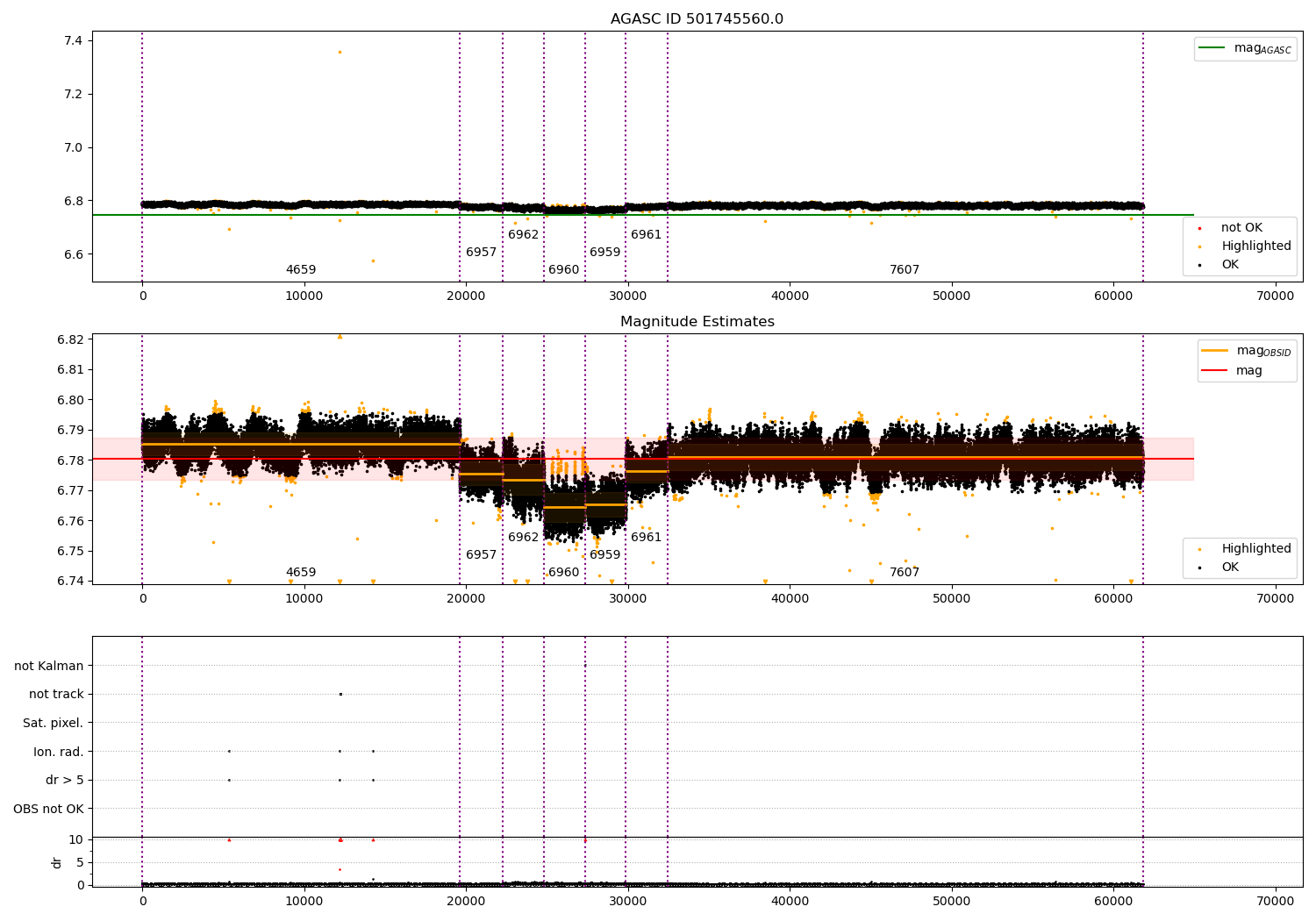The height and width of the screenshot is (921, 1316).
Task: Click the 'Sat. pixel.' row label
Action: (x=54, y=724)
